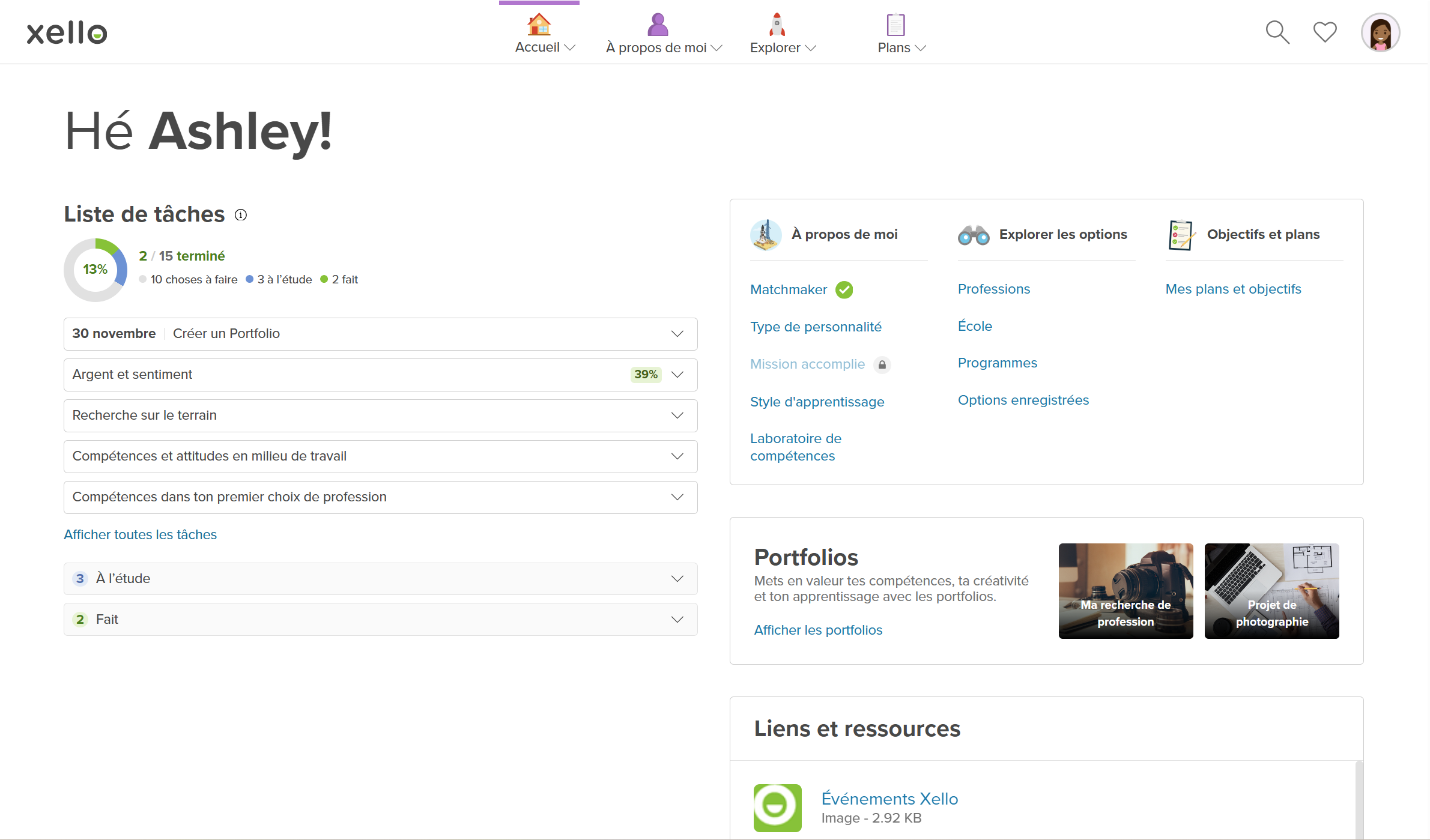Show info about Liste de tâches

[x=241, y=215]
